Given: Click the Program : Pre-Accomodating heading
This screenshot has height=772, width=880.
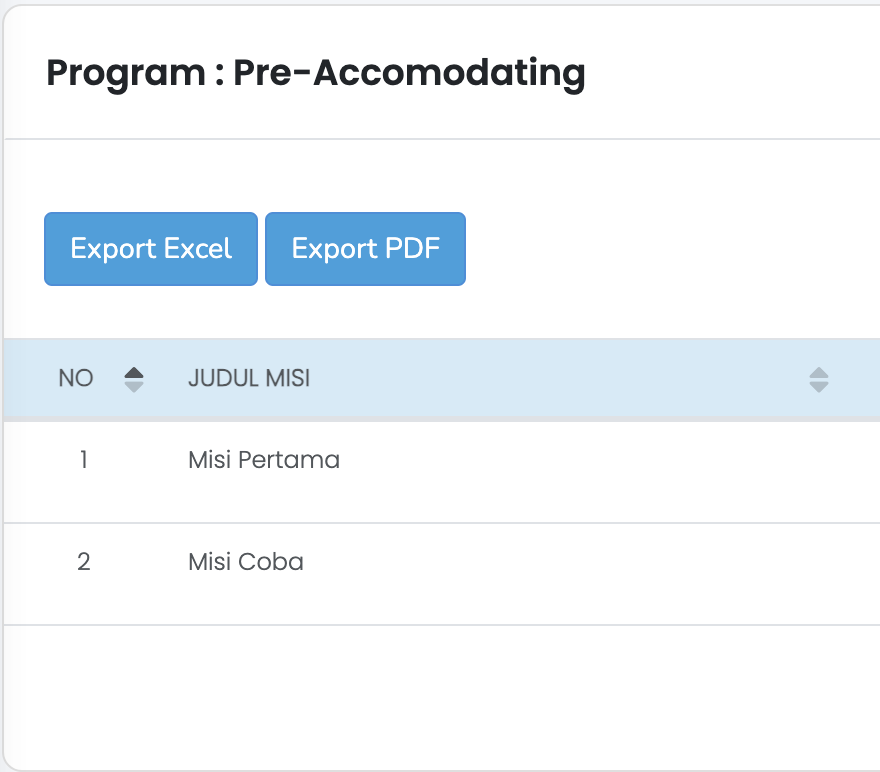Looking at the screenshot, I should pos(316,73).
